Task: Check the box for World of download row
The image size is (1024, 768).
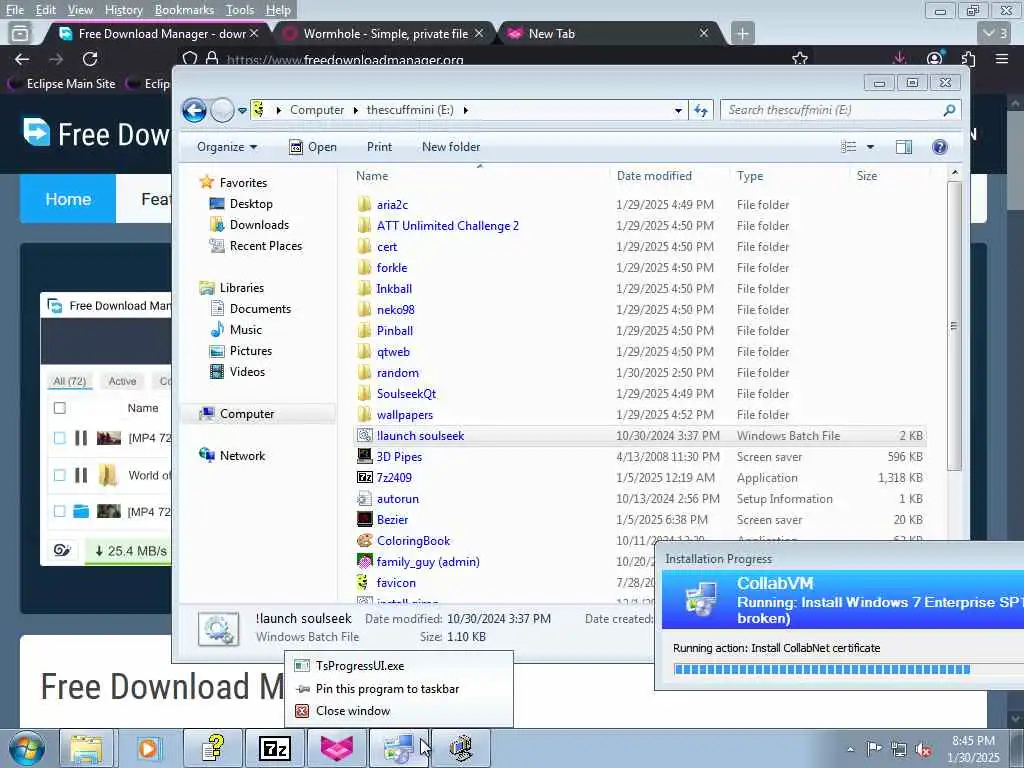Action: pyautogui.click(x=59, y=475)
